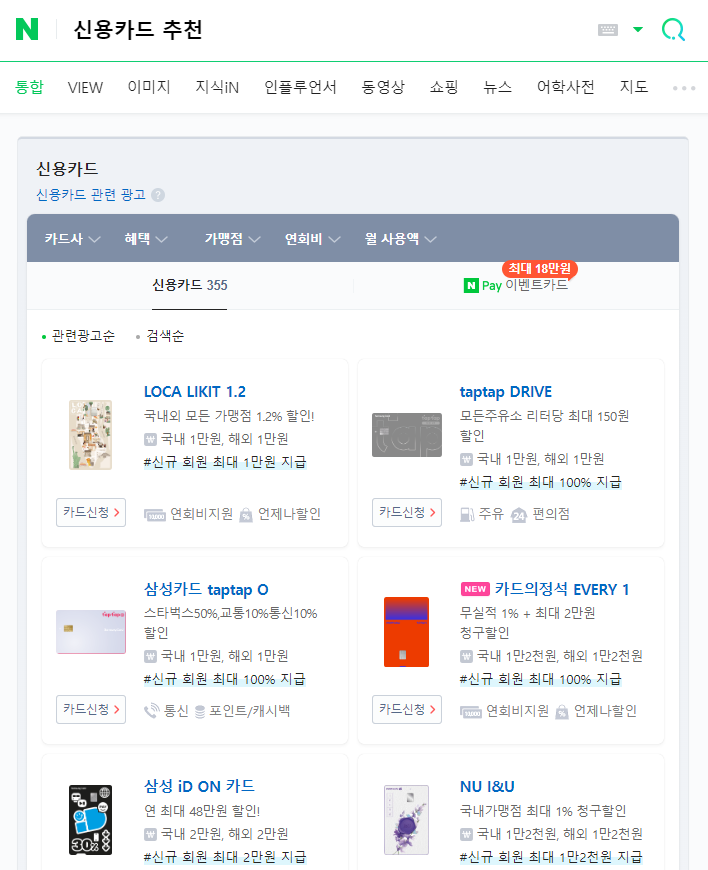Select the 신용카드 355 tab
Image resolution: width=708 pixels, height=870 pixels.
(x=190, y=285)
